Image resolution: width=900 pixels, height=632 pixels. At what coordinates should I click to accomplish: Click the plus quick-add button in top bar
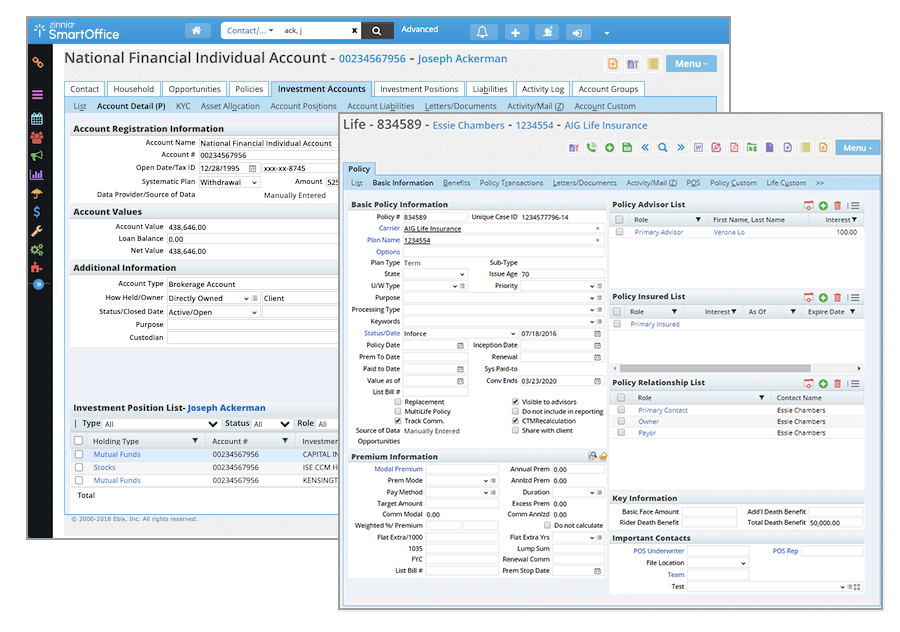pyautogui.click(x=515, y=32)
